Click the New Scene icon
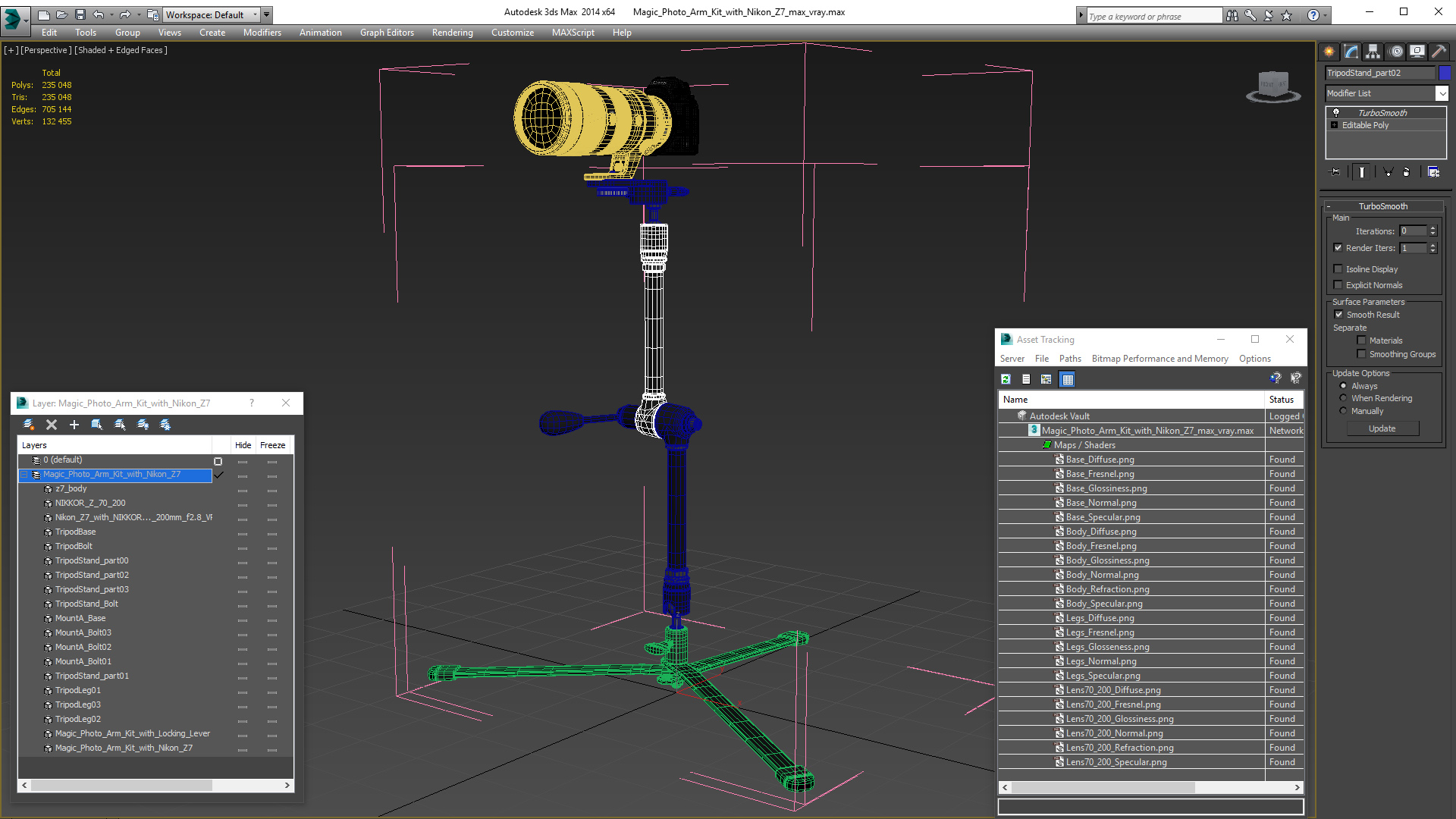Viewport: 1456px width, 819px height. pyautogui.click(x=44, y=14)
